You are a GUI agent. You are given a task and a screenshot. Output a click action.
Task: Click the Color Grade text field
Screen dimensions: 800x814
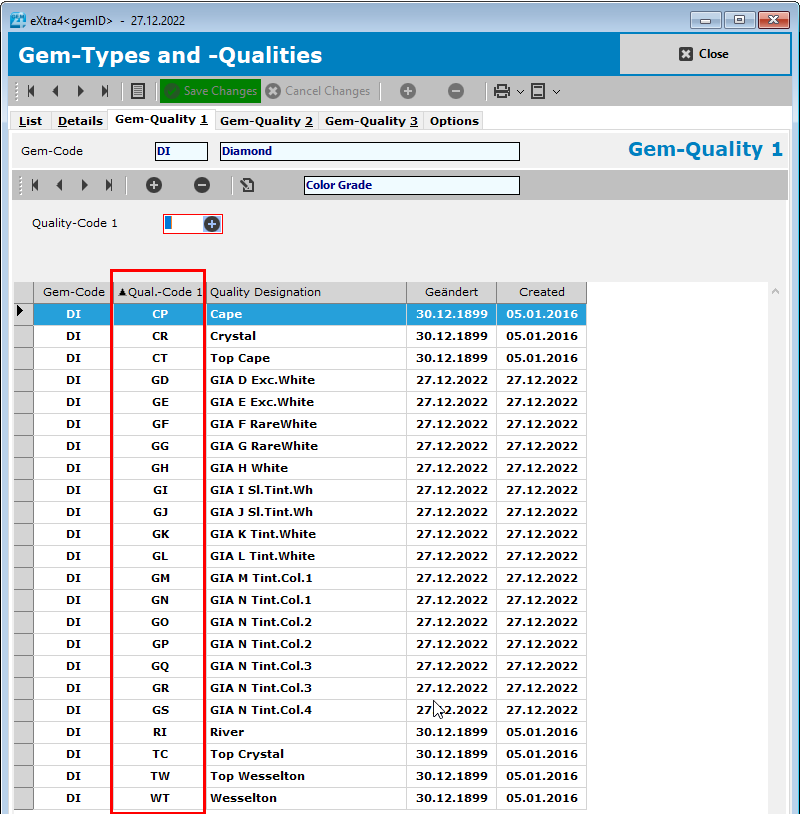(x=411, y=185)
